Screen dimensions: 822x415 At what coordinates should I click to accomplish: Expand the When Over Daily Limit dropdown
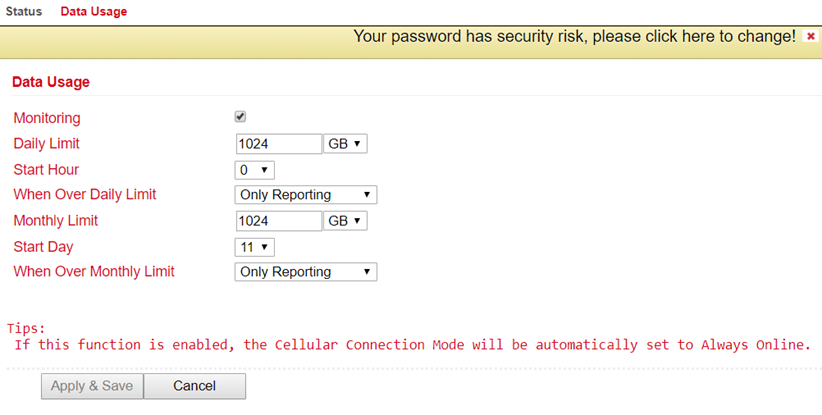pyautogui.click(x=306, y=195)
